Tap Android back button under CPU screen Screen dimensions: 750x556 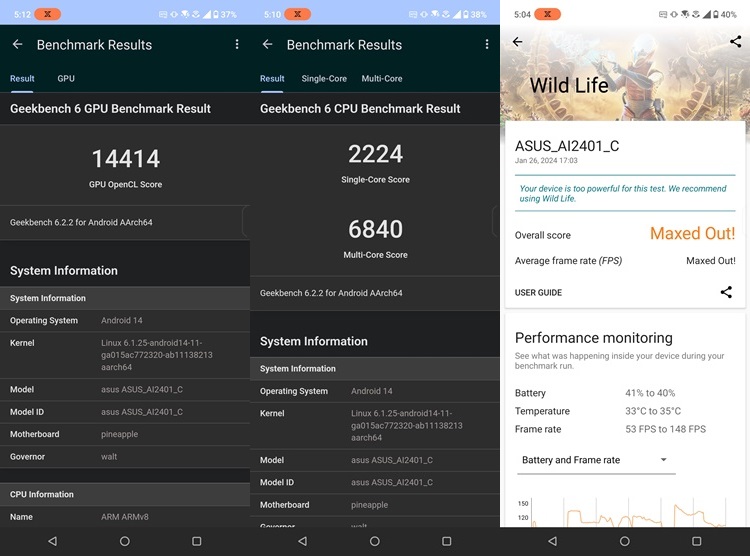(x=302, y=541)
